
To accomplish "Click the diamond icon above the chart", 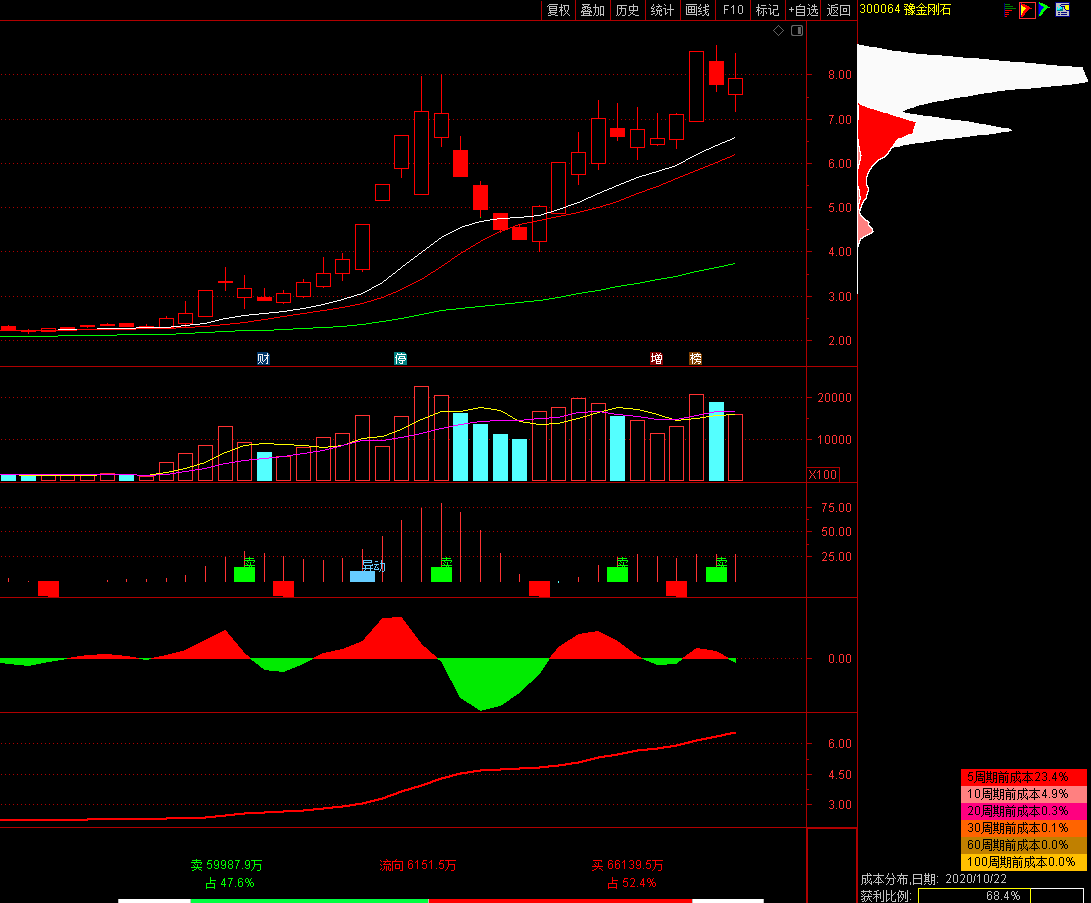I will [779, 31].
